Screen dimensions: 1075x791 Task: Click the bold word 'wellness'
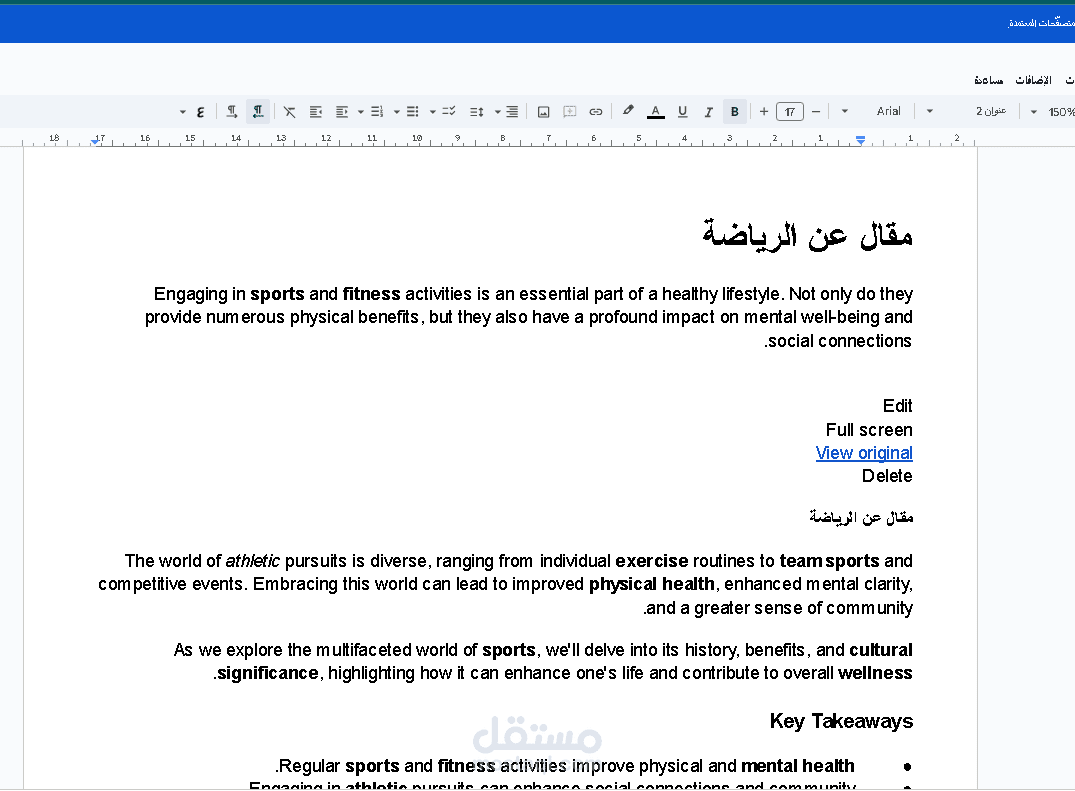[x=875, y=673]
